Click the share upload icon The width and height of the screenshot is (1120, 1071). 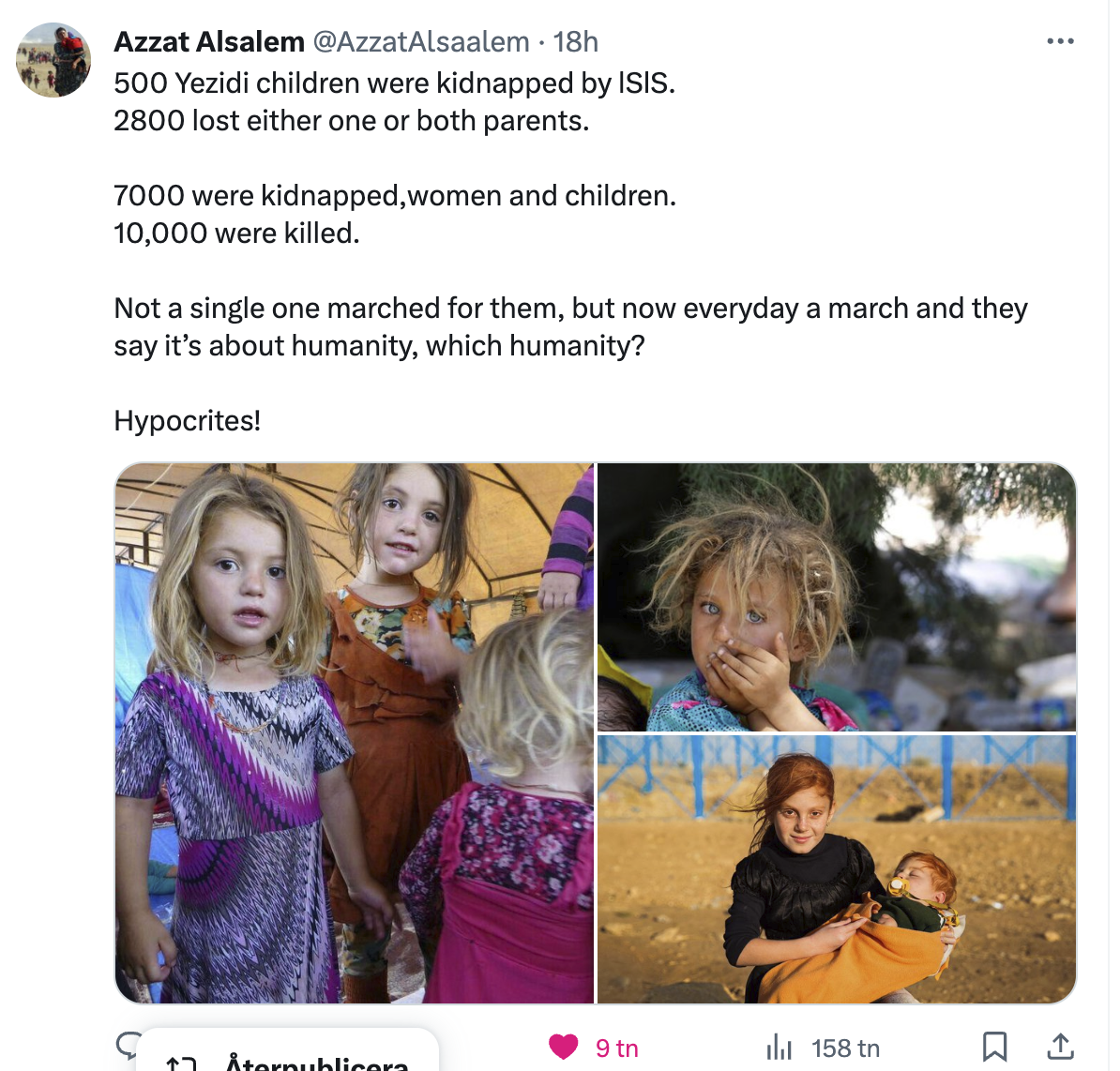[1060, 1047]
